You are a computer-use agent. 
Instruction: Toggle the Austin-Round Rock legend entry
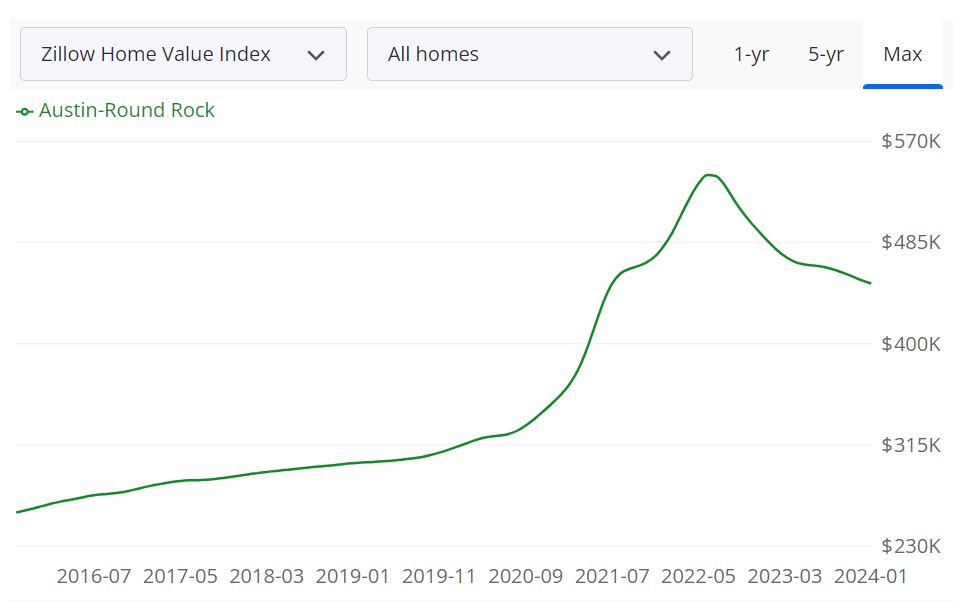115,111
